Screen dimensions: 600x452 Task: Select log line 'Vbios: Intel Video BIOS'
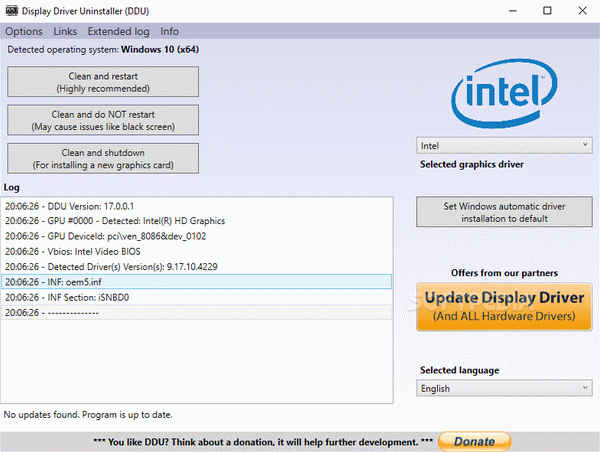197,251
